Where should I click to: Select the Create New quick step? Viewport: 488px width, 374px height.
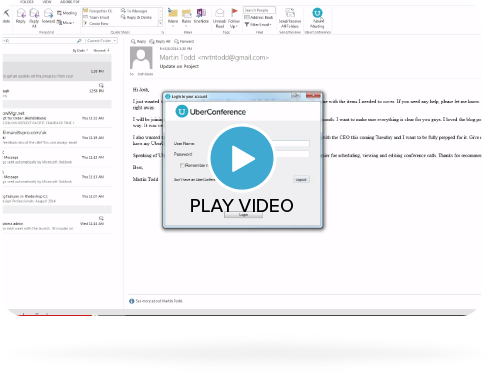point(96,24)
